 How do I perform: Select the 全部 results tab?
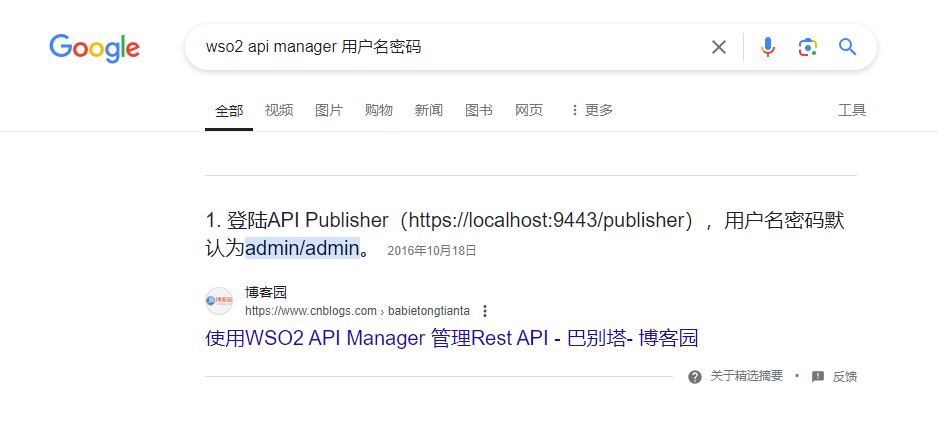point(229,110)
